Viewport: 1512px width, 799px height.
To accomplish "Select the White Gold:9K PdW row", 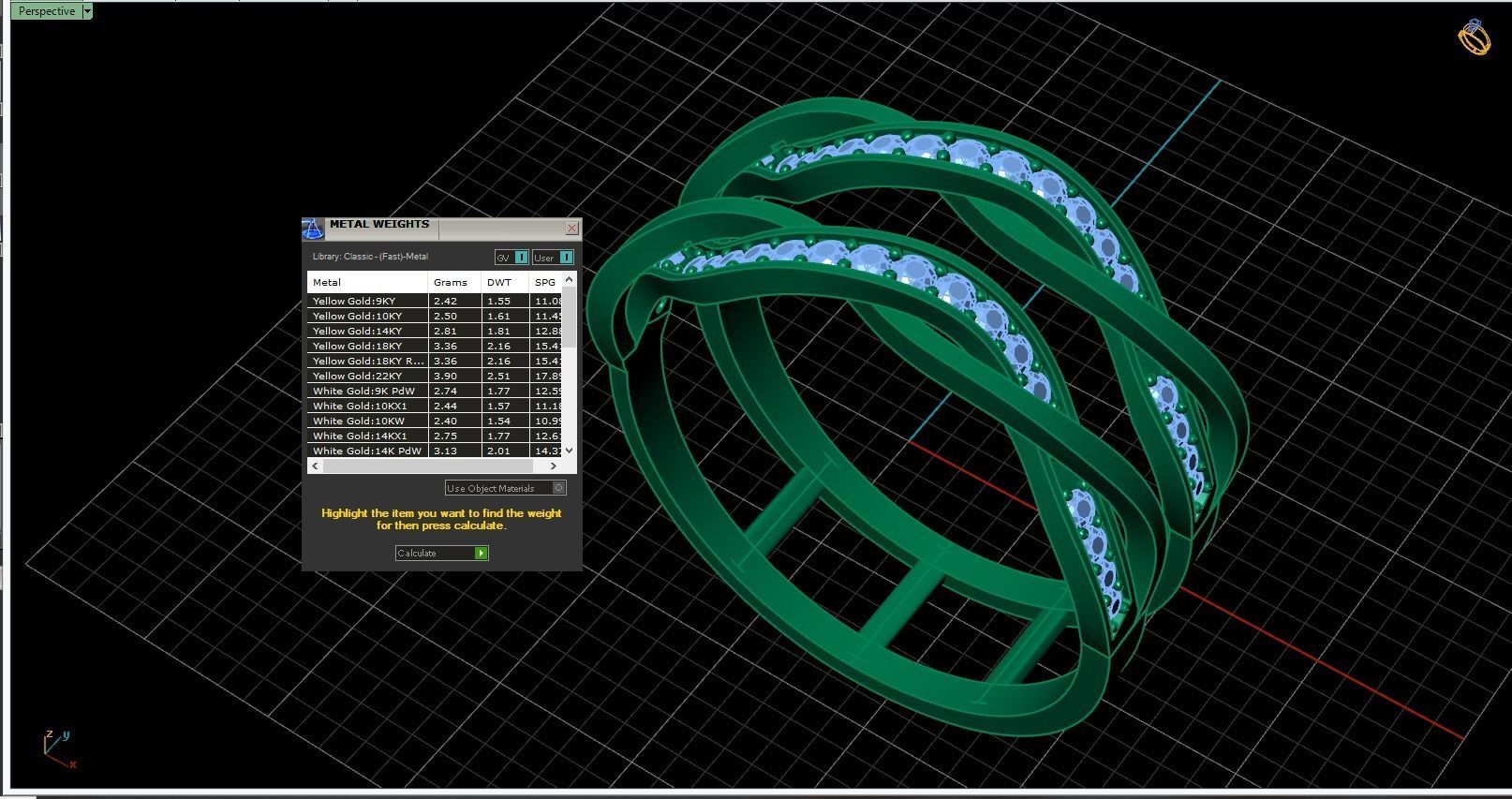I will pyautogui.click(x=435, y=391).
